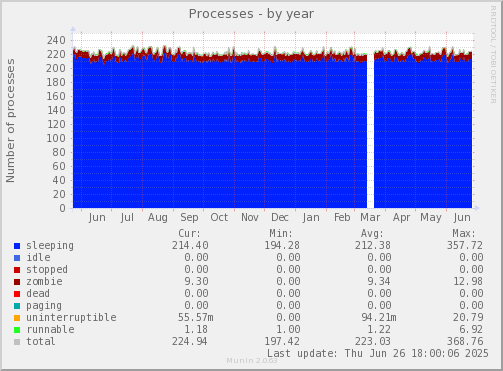Image resolution: width=503 pixels, height=371 pixels.
Task: Click the 'runnable' legend label
Action: pos(50,329)
